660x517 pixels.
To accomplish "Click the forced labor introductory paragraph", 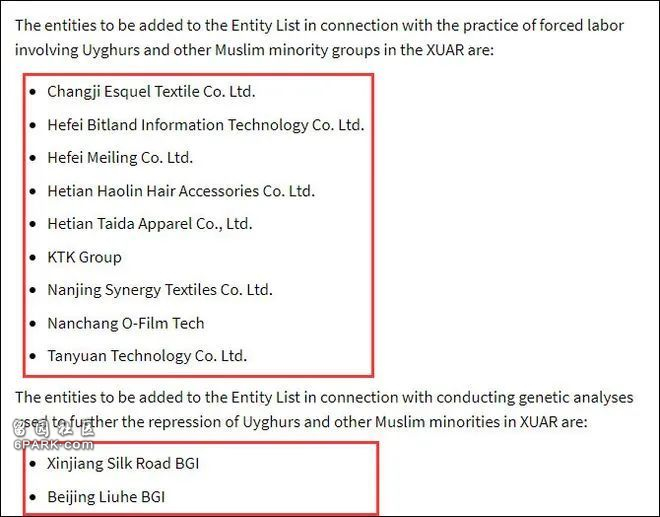I will tap(319, 38).
